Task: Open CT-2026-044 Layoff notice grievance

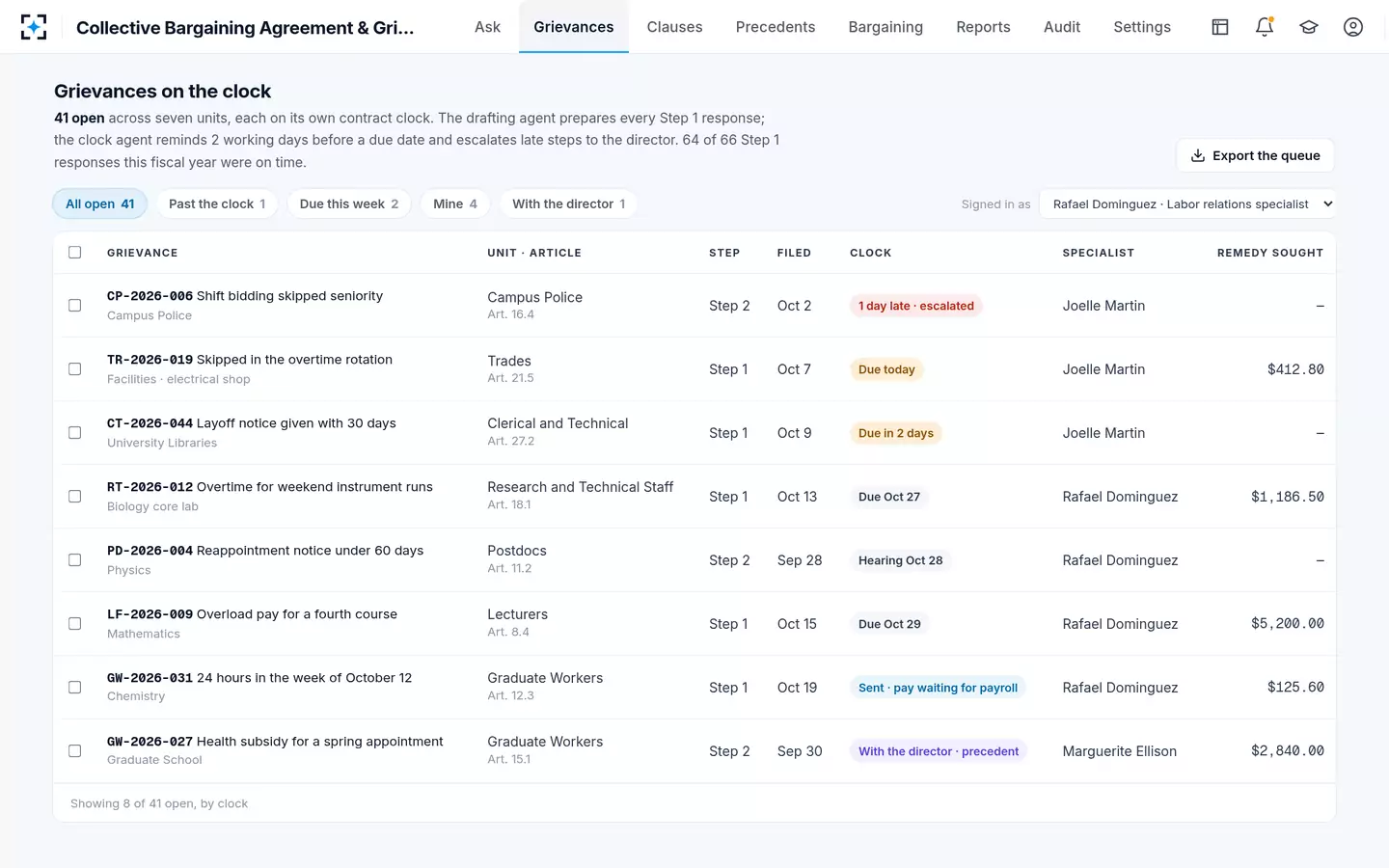Action: 252,423
